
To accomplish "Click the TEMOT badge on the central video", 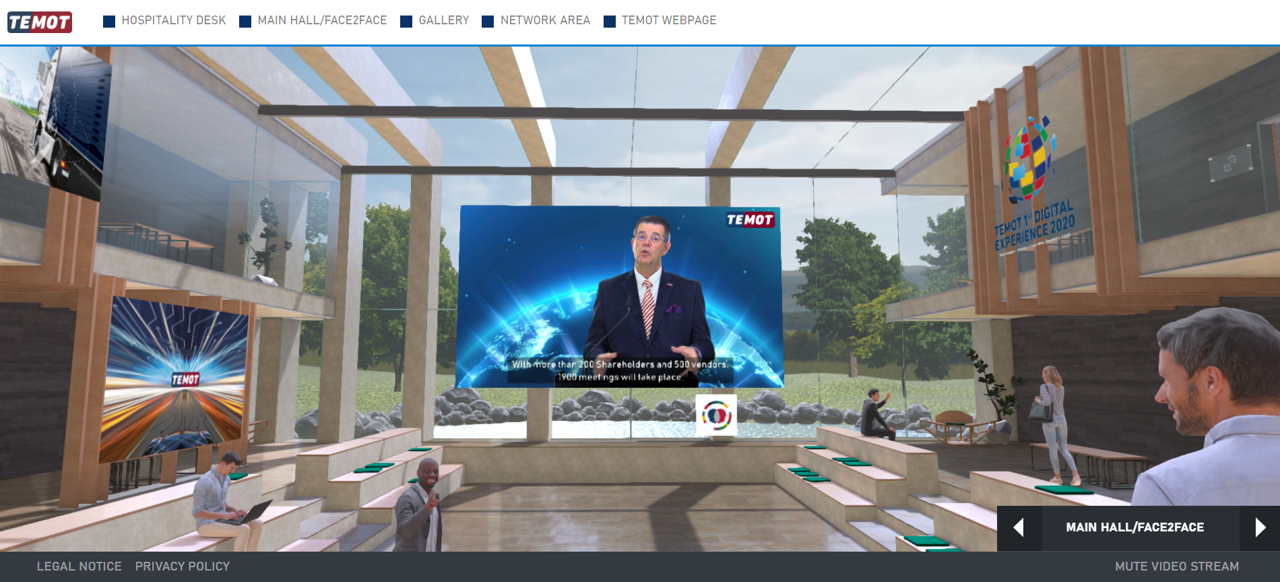I will pyautogui.click(x=750, y=220).
